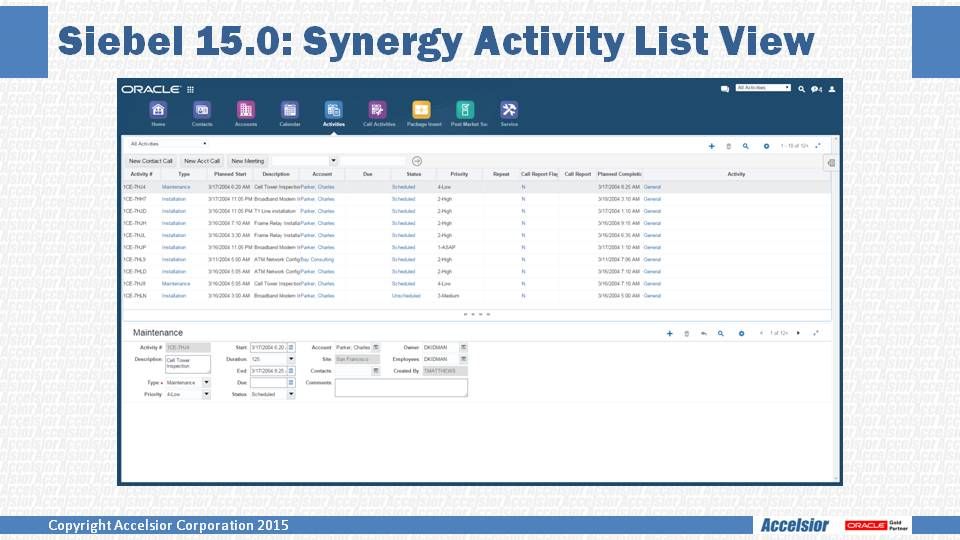This screenshot has height=540, width=960.
Task: Expand the Priority dropdown in the form
Action: [x=206, y=395]
